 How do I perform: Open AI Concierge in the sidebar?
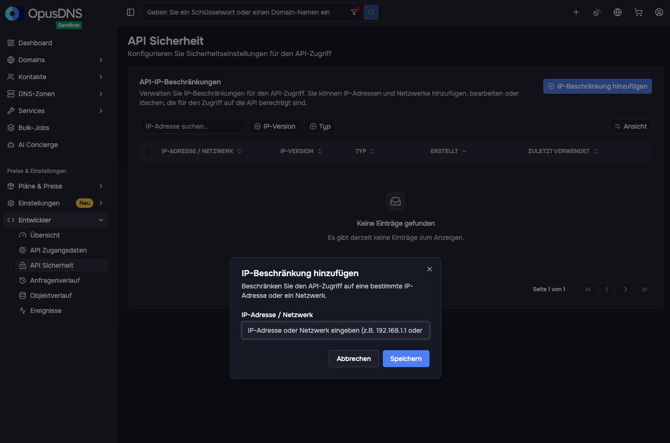56,145
